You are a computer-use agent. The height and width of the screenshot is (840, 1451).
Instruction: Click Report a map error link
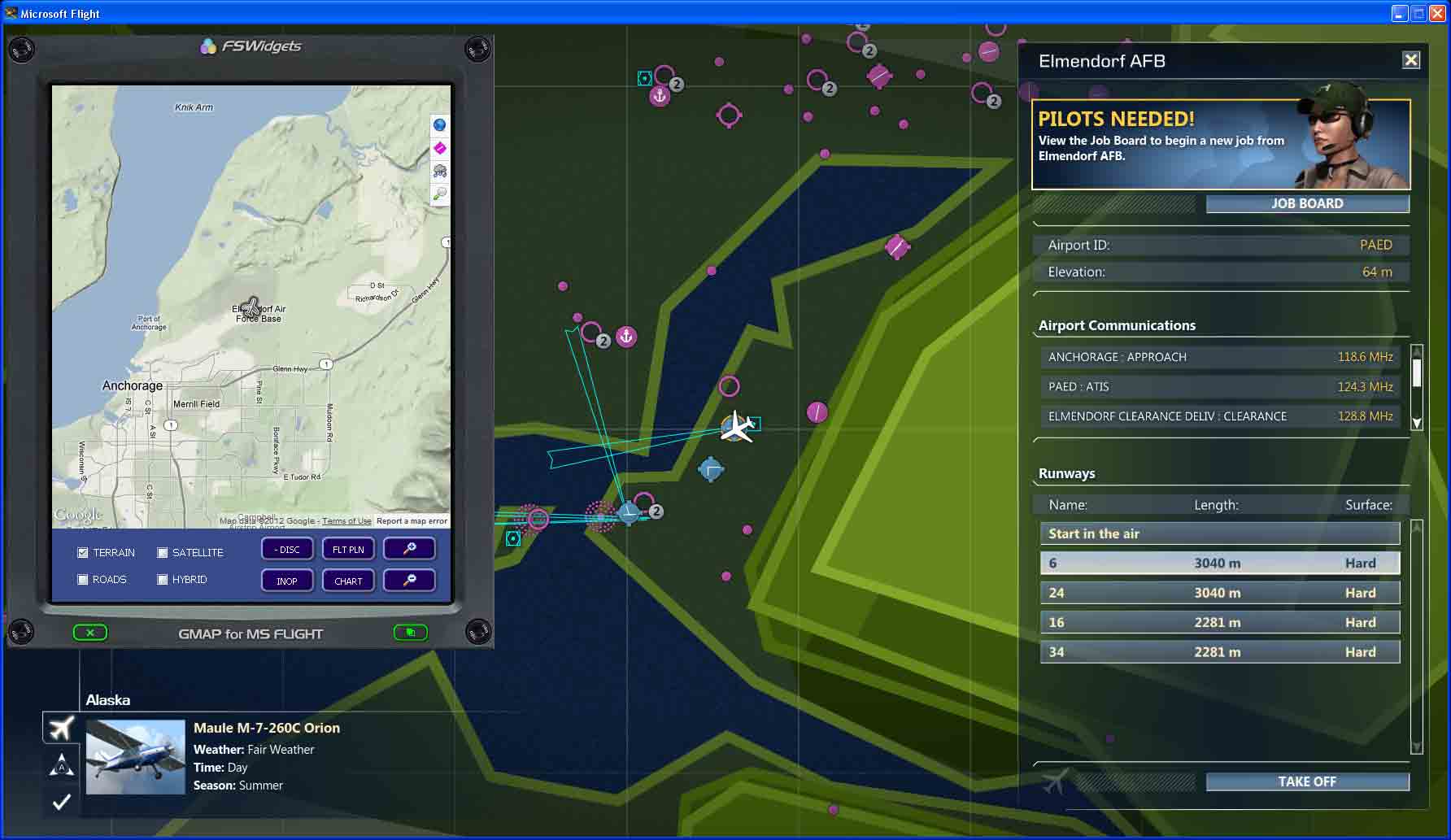click(x=412, y=521)
